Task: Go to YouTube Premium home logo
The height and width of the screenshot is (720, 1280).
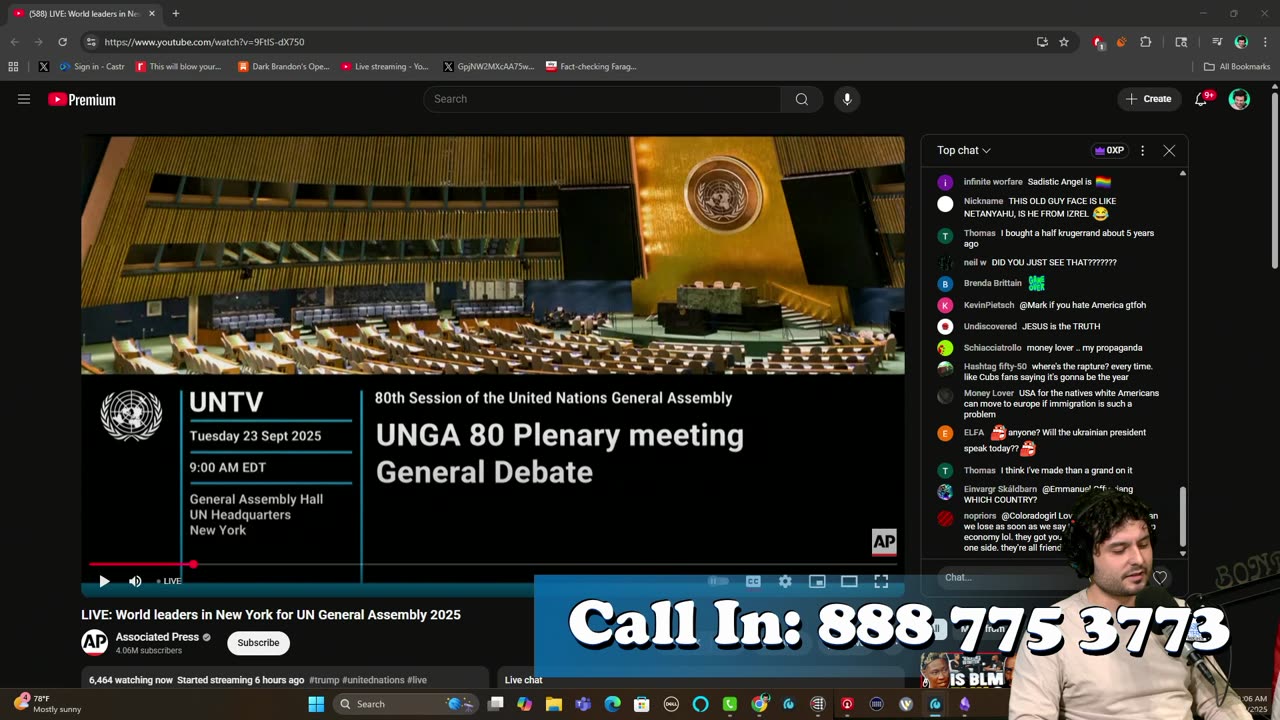Action: pos(82,99)
